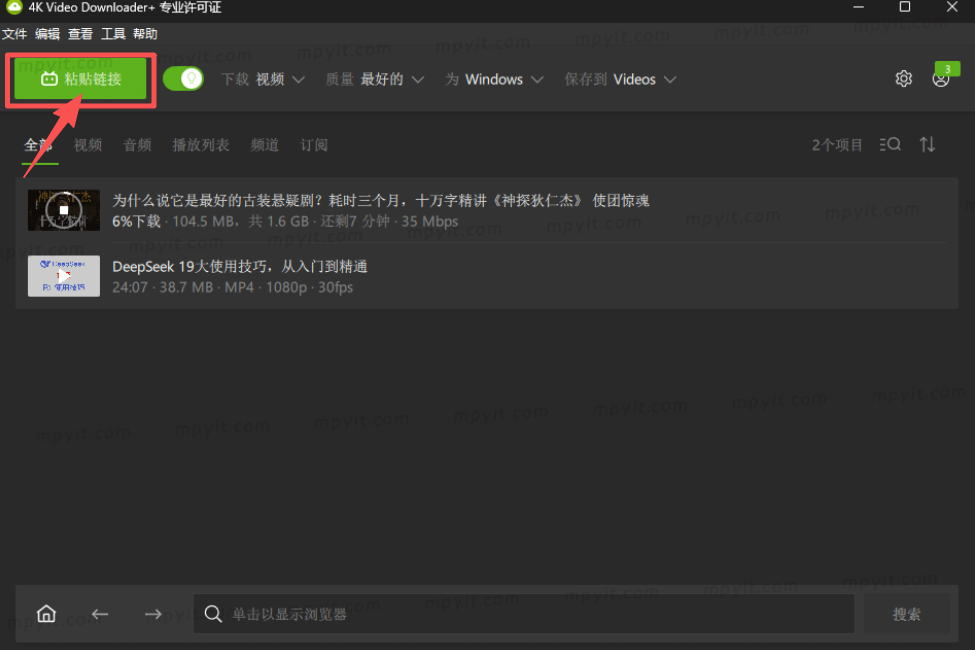
Task: Click the 24:07 · 38.7 MB details text
Action: pos(233,287)
